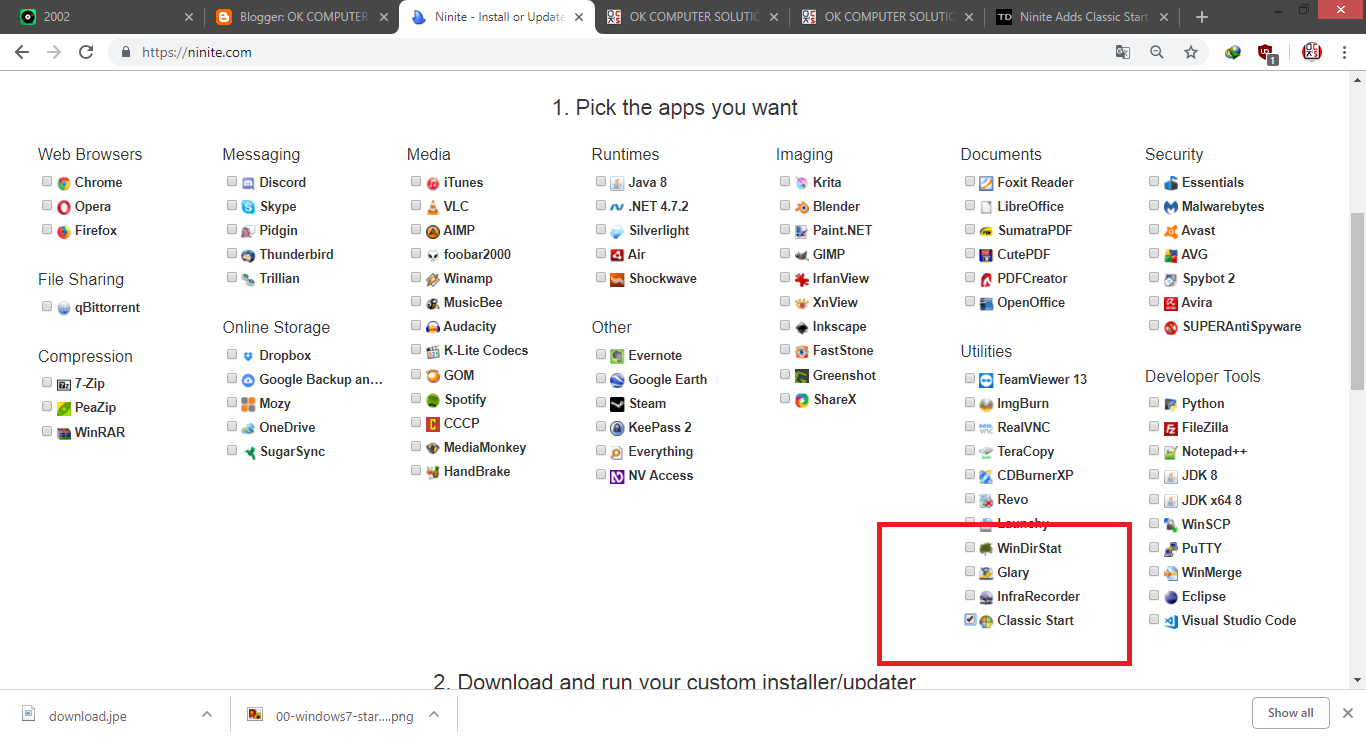Click the Visual Studio Code icon
Screen dimensions: 1366x738
[1170, 621]
